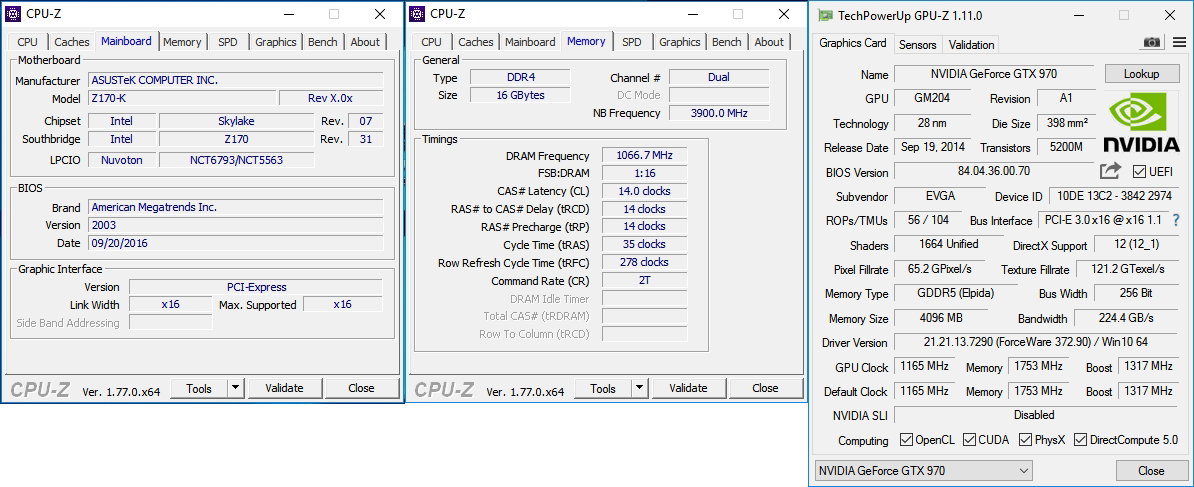The height and width of the screenshot is (487, 1194).
Task: Switch to the Mainboard tab in the Memory window
Action: pos(530,42)
